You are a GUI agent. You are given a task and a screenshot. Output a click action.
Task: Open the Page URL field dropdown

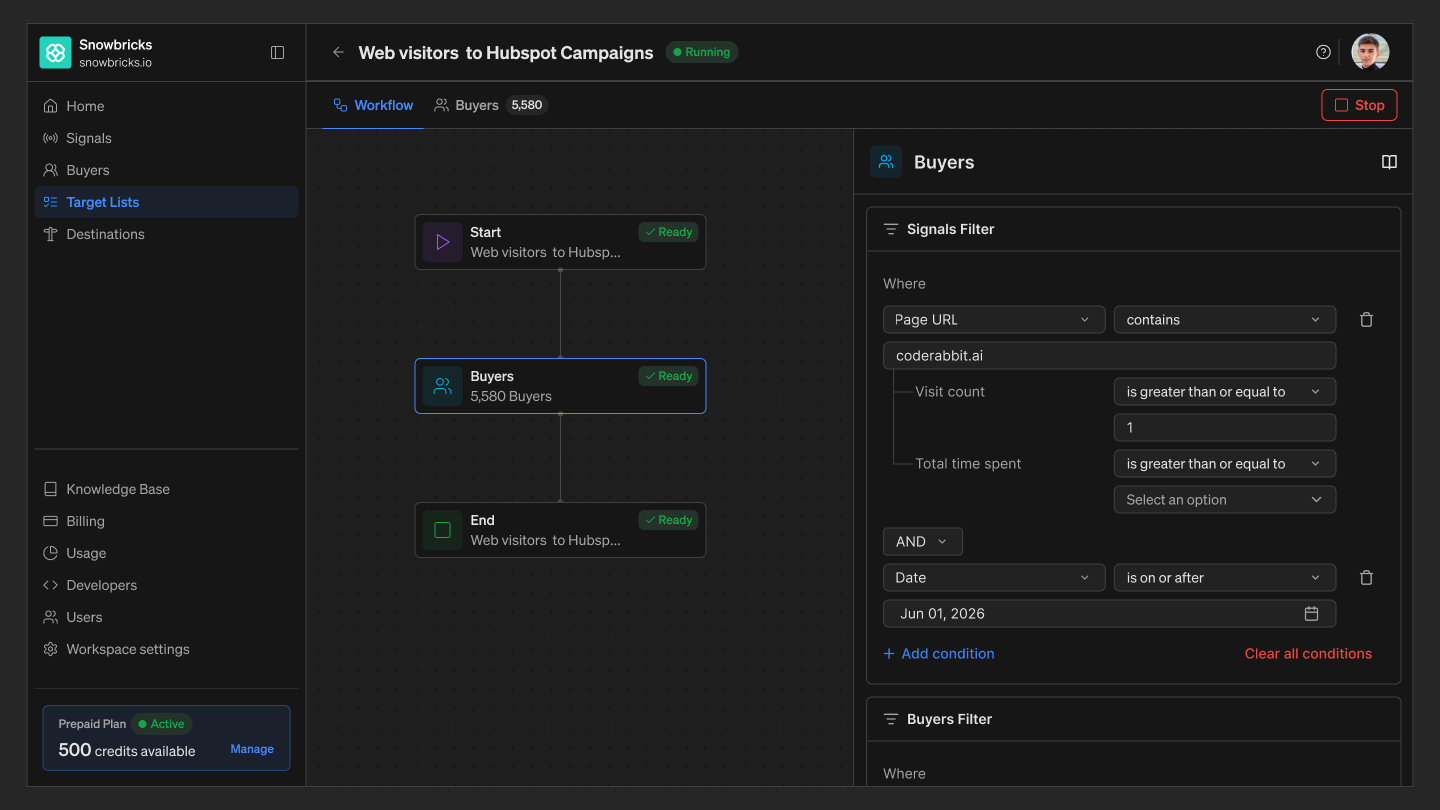click(994, 320)
